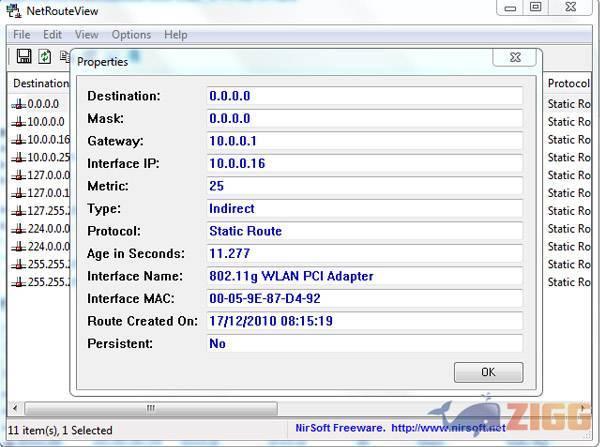This screenshot has width=600, height=447.
Task: Click the horizontal scrollbar thumb
Action: (x=150, y=408)
